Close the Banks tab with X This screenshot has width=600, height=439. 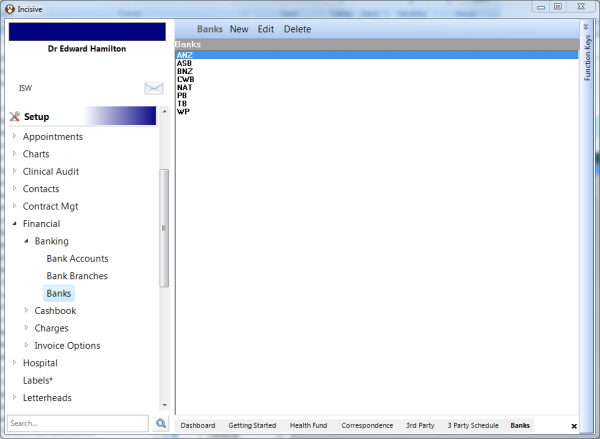[574, 426]
